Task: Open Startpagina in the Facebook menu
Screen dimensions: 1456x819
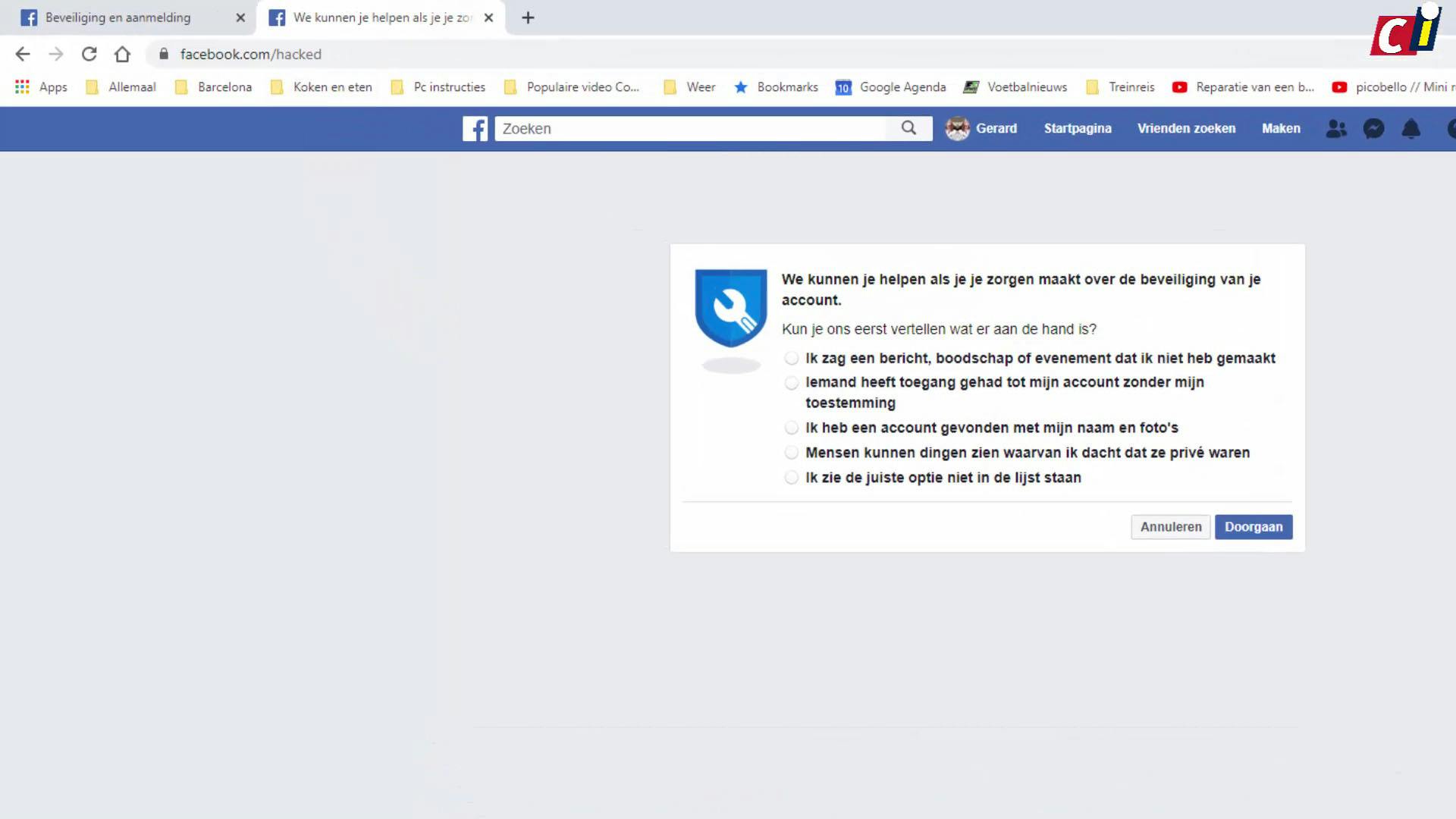Action: pyautogui.click(x=1078, y=129)
